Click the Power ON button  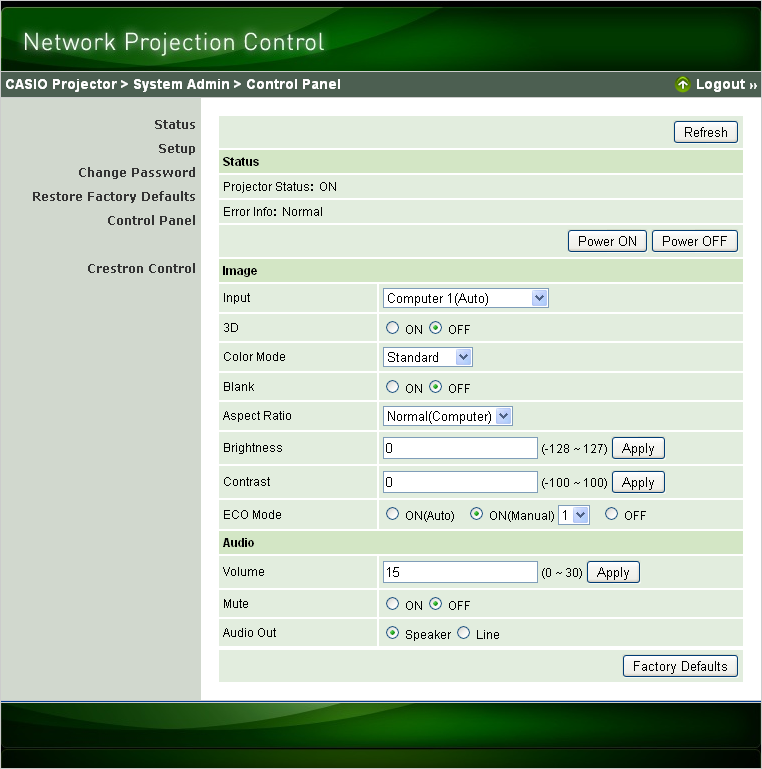pos(607,241)
